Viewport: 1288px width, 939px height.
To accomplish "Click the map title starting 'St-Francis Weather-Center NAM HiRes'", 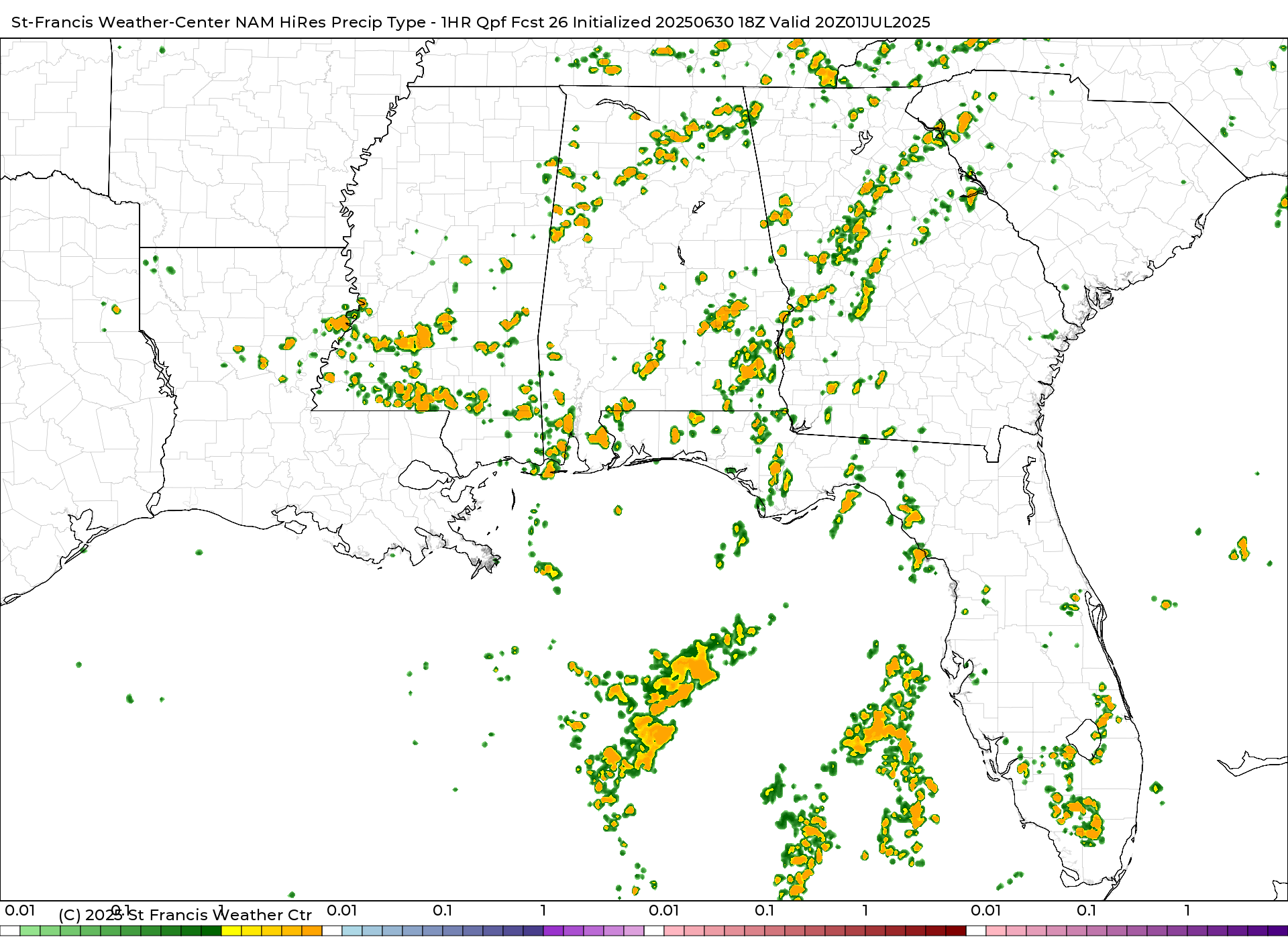I will click(471, 22).
